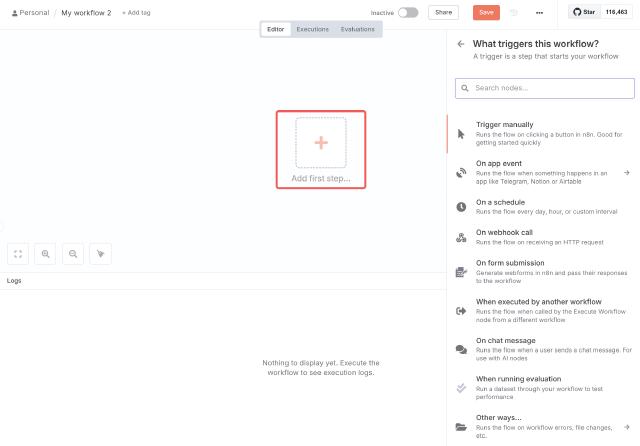640x446 pixels.
Task: Click the plus icon to add first step
Action: point(321,143)
